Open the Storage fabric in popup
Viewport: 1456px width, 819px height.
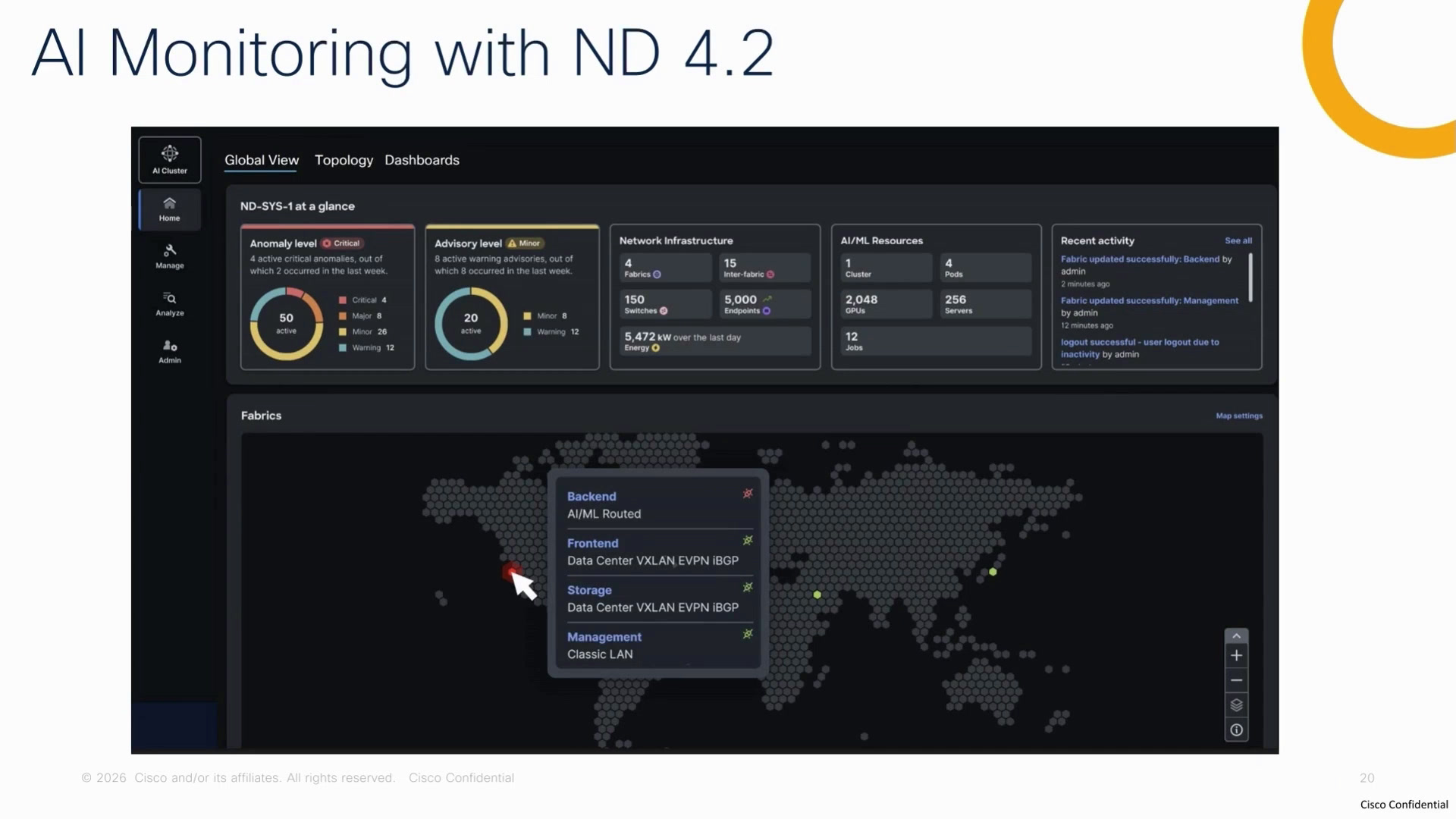click(x=589, y=590)
